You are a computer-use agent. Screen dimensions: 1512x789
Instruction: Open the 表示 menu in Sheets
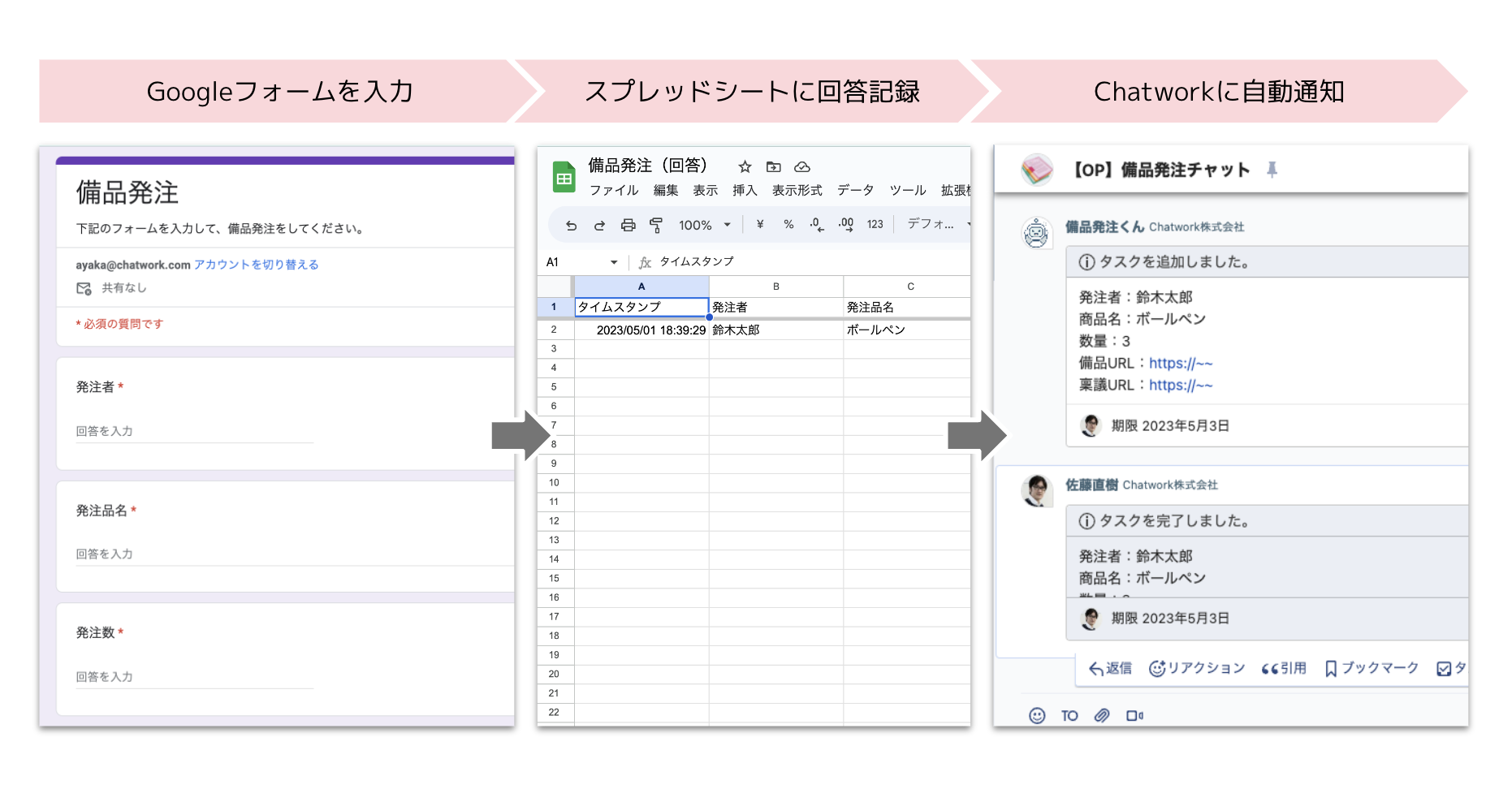pos(705,190)
